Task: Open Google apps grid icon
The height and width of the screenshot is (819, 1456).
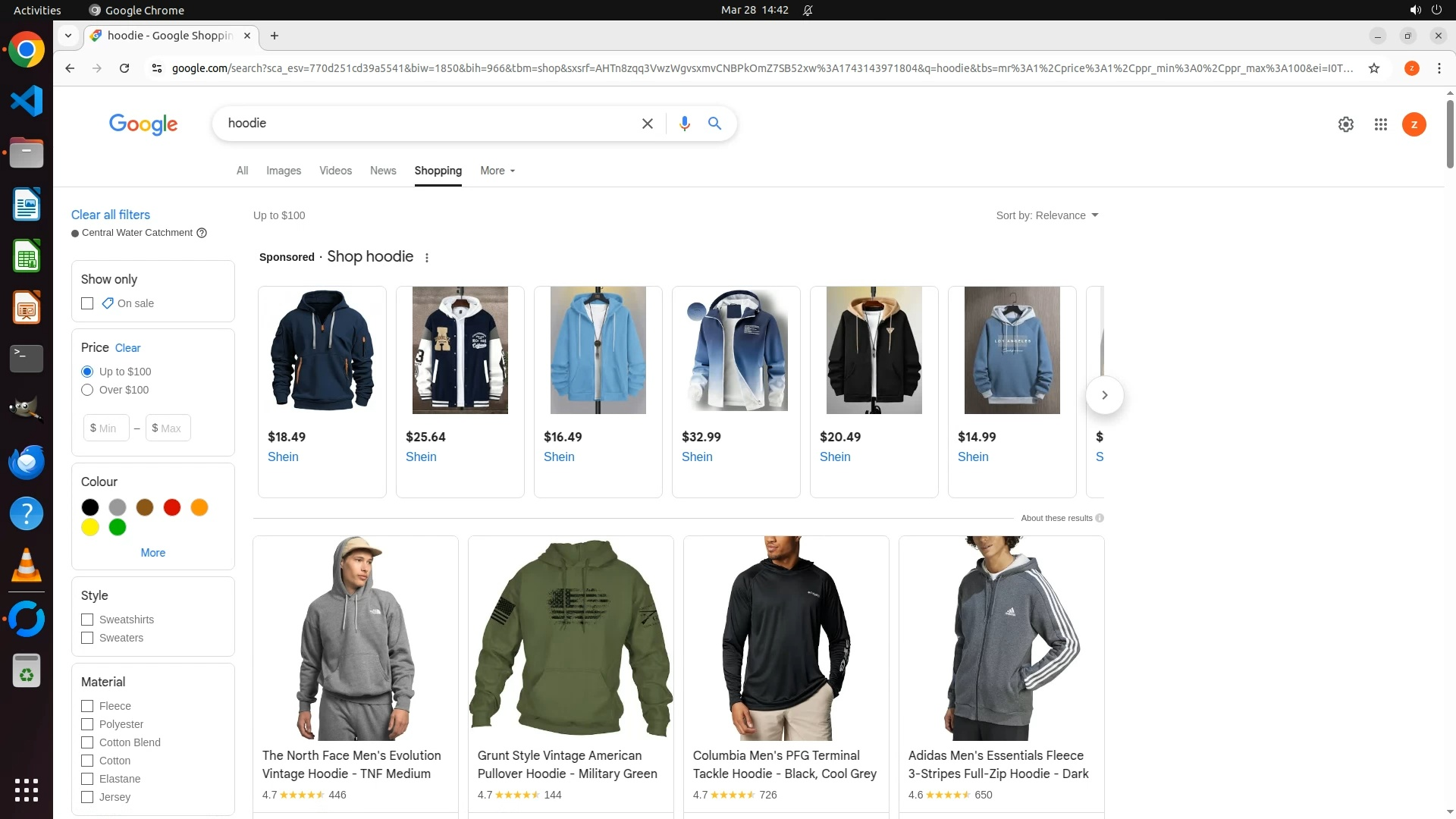Action: click(x=1380, y=124)
